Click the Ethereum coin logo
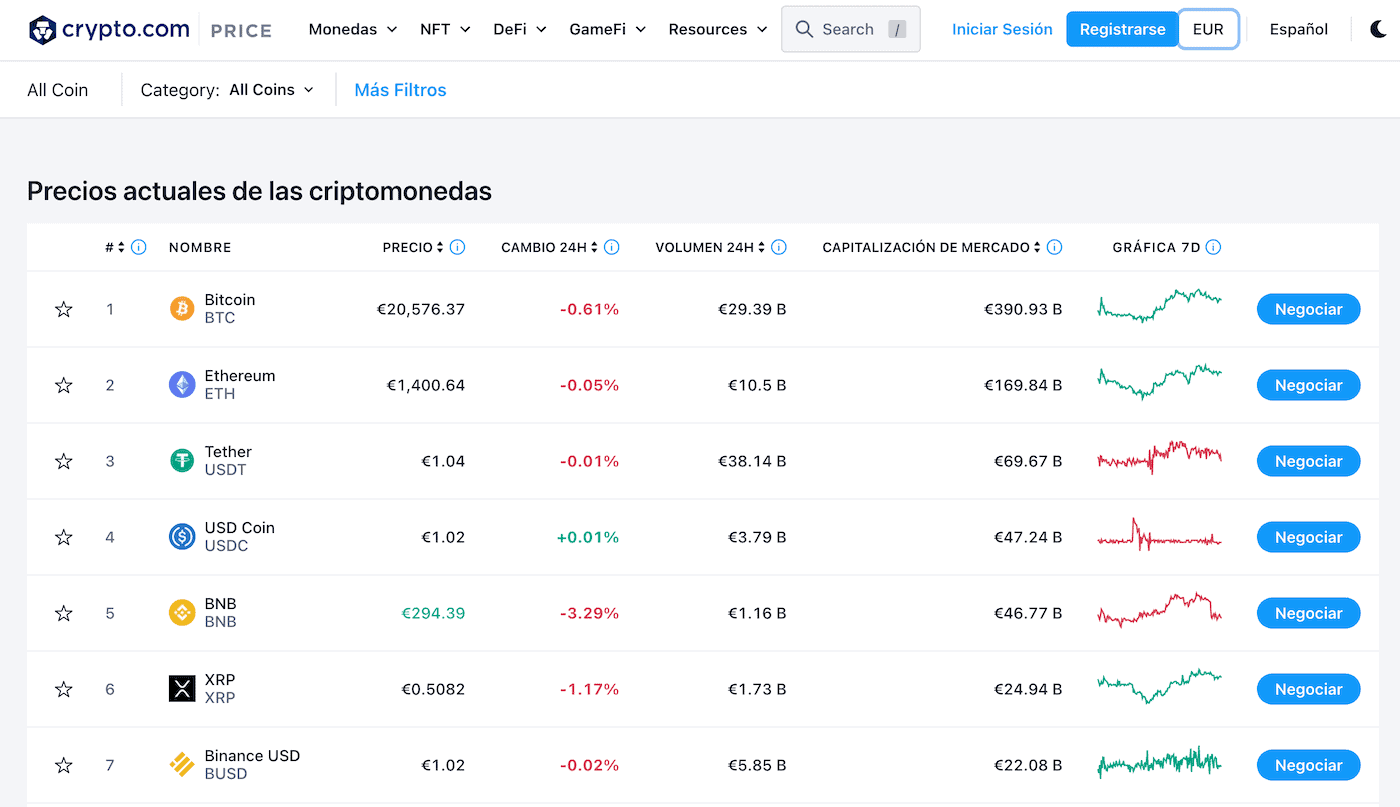 click(x=182, y=385)
